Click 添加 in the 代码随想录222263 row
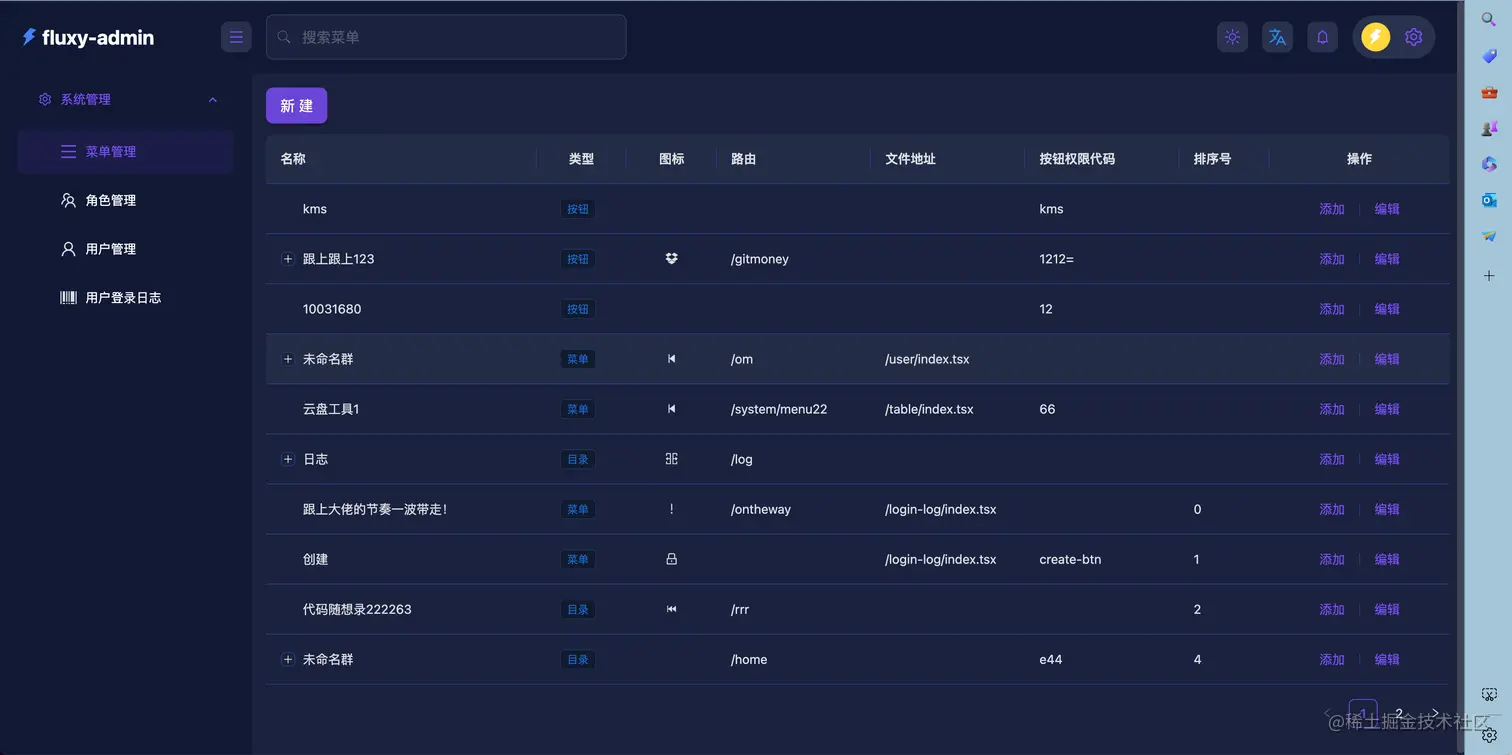 click(1332, 609)
